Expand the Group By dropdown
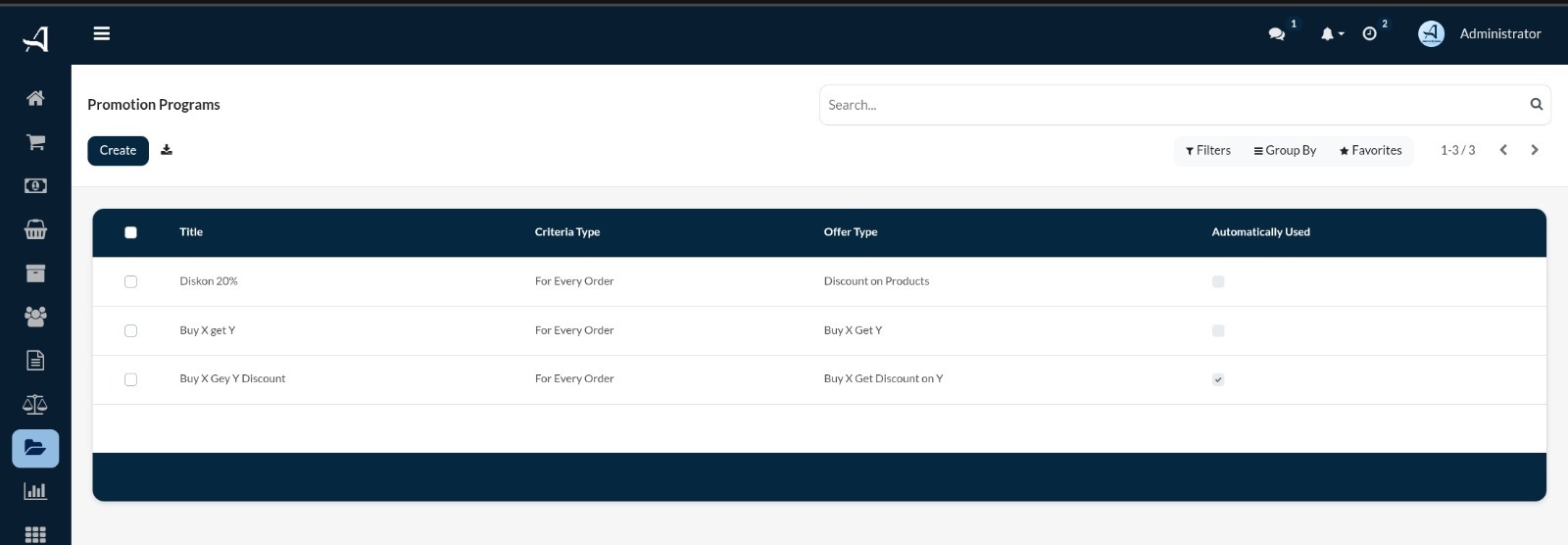Screen dimensions: 1568x545 point(1285,150)
